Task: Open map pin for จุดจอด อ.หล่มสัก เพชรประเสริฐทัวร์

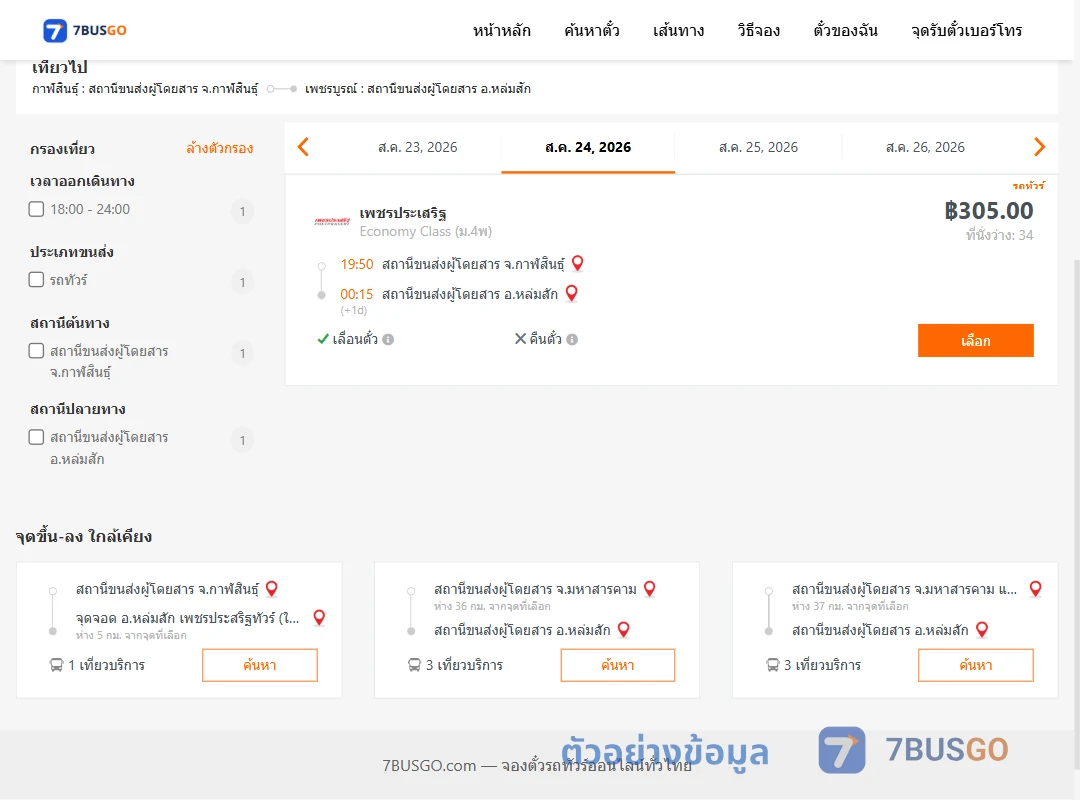Action: coord(319,618)
